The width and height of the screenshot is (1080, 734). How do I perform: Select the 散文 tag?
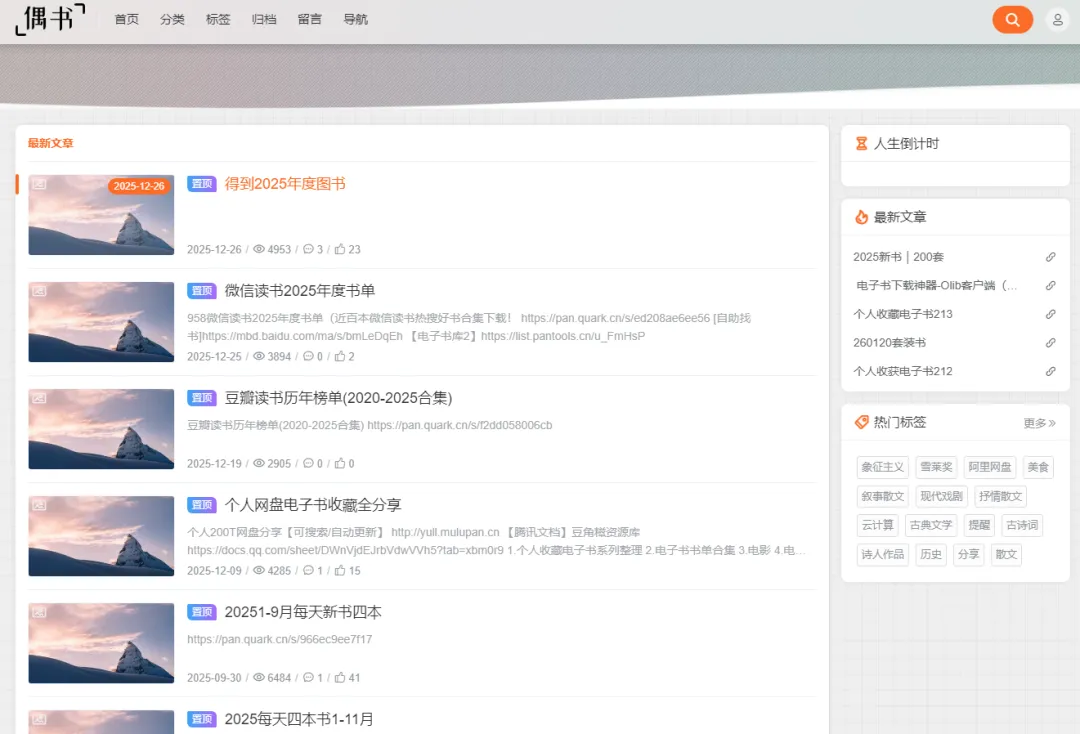click(1006, 554)
